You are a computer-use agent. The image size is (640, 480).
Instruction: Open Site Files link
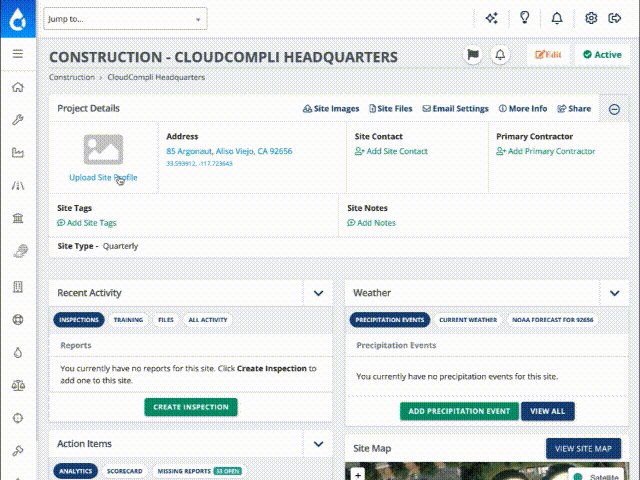click(x=391, y=109)
